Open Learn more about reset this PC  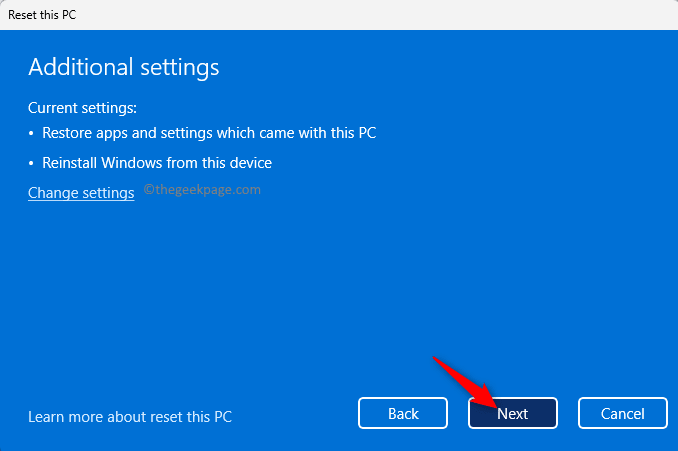[130, 416]
